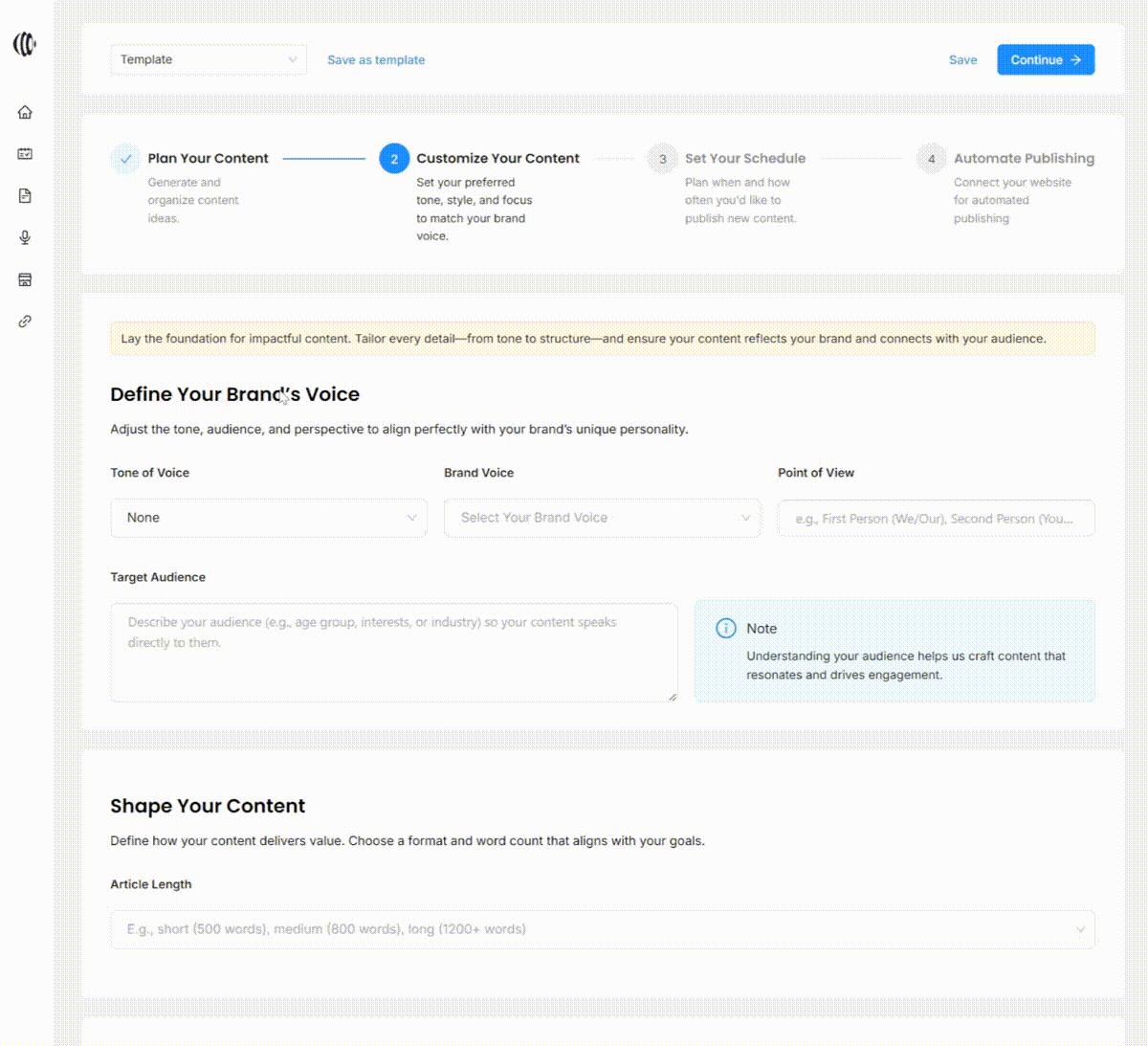Open the link integrations sidebar icon
Screen dimensions: 1148x1046
(x=25, y=322)
